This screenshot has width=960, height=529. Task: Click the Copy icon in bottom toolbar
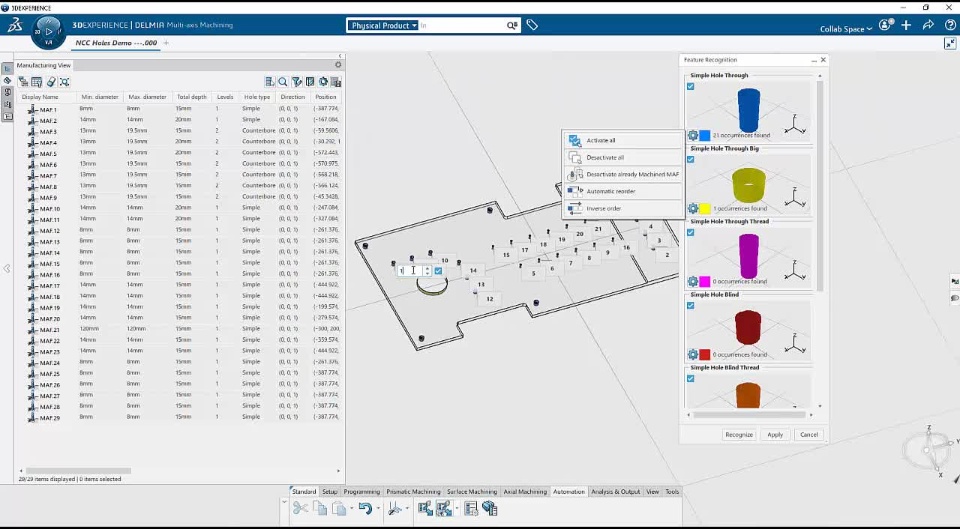320,508
